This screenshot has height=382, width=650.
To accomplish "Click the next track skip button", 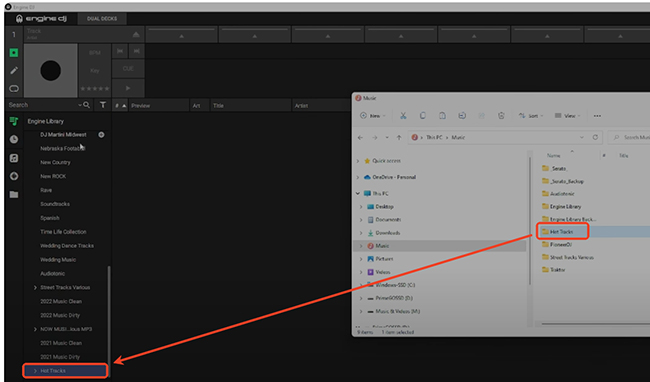I will 136,51.
